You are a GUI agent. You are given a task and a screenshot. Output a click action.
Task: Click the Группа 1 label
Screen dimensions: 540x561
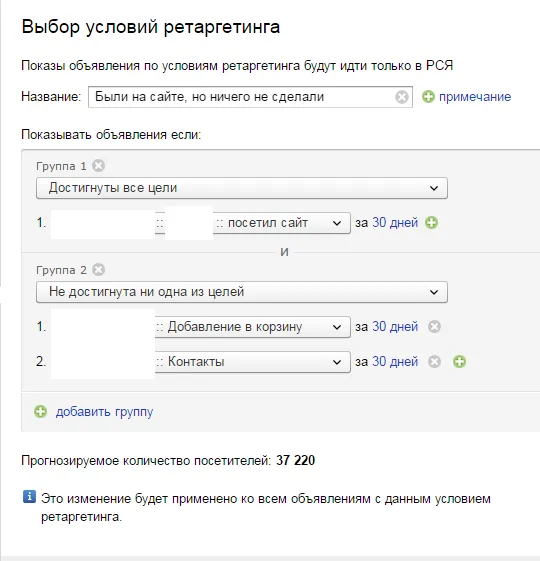61,166
